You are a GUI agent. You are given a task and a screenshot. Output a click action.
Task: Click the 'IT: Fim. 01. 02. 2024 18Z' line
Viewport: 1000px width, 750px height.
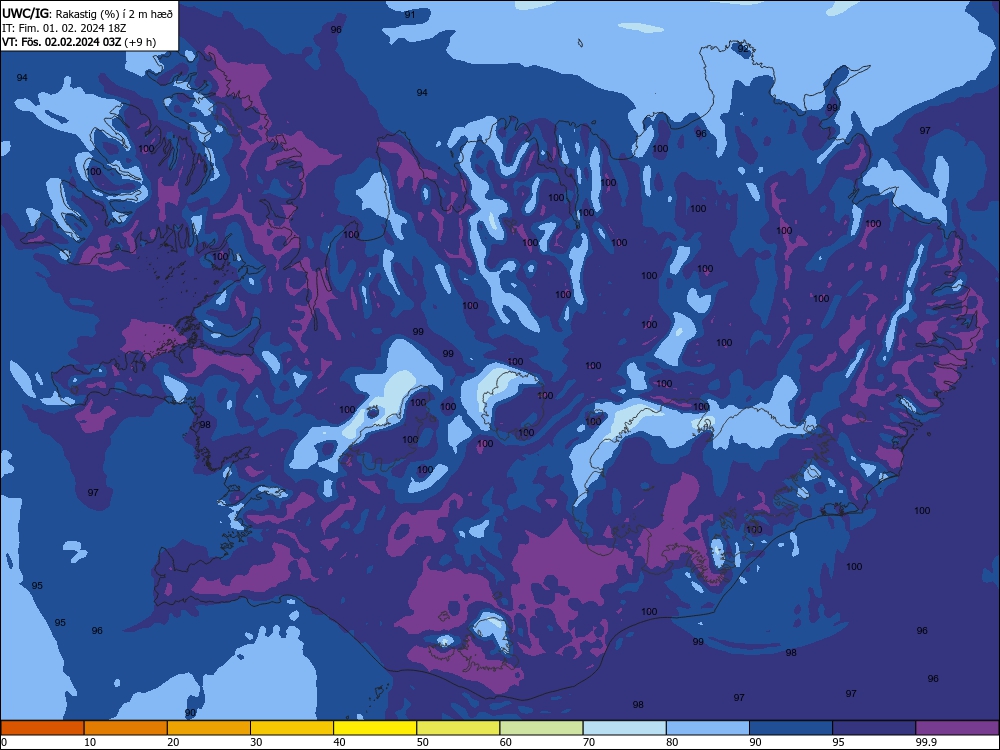point(64,28)
